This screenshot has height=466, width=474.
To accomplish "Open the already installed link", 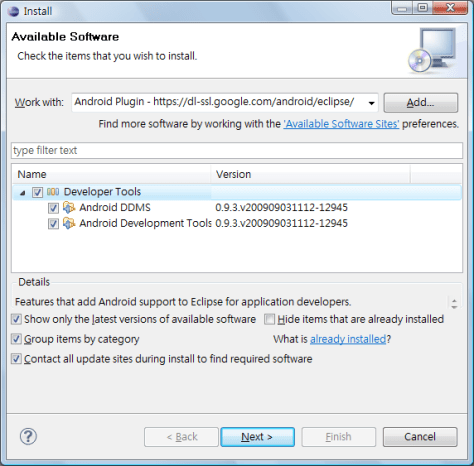I will 348,339.
